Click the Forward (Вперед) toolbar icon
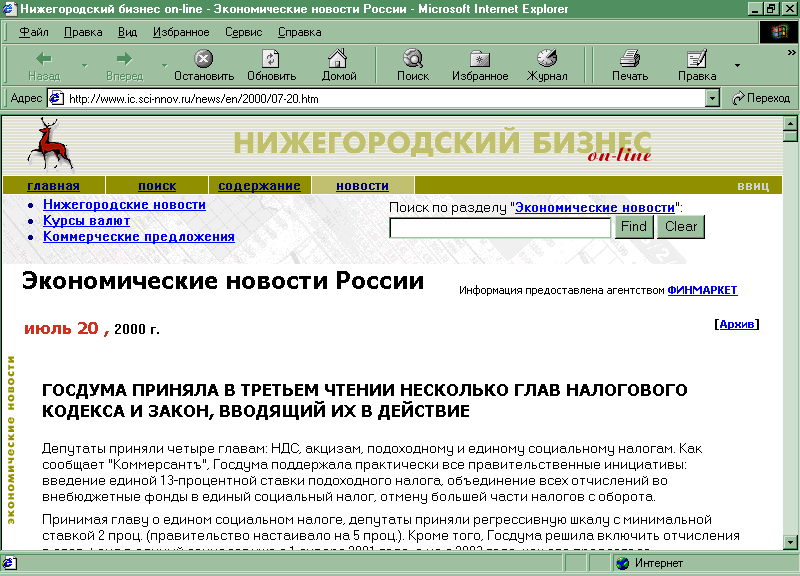Image resolution: width=800 pixels, height=576 pixels. [x=124, y=59]
